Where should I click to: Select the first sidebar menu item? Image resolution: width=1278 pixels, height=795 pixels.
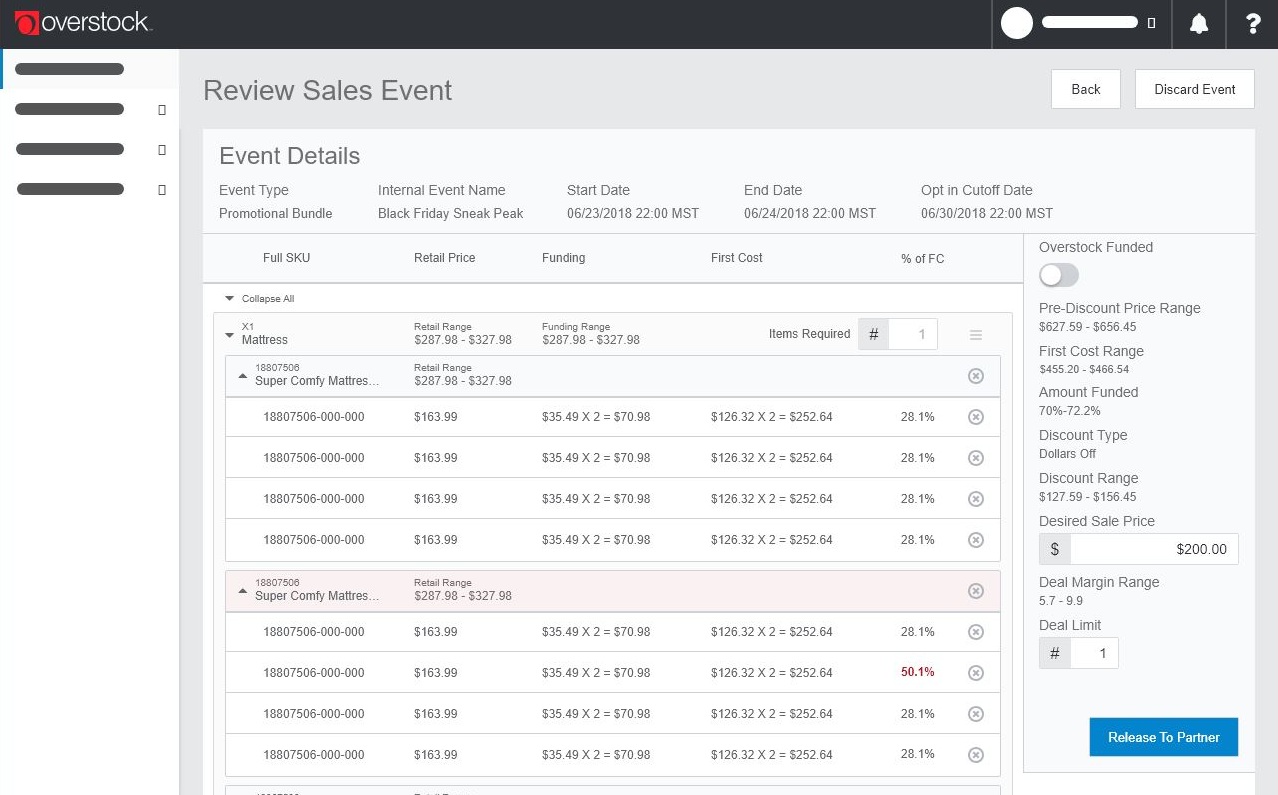coord(70,70)
